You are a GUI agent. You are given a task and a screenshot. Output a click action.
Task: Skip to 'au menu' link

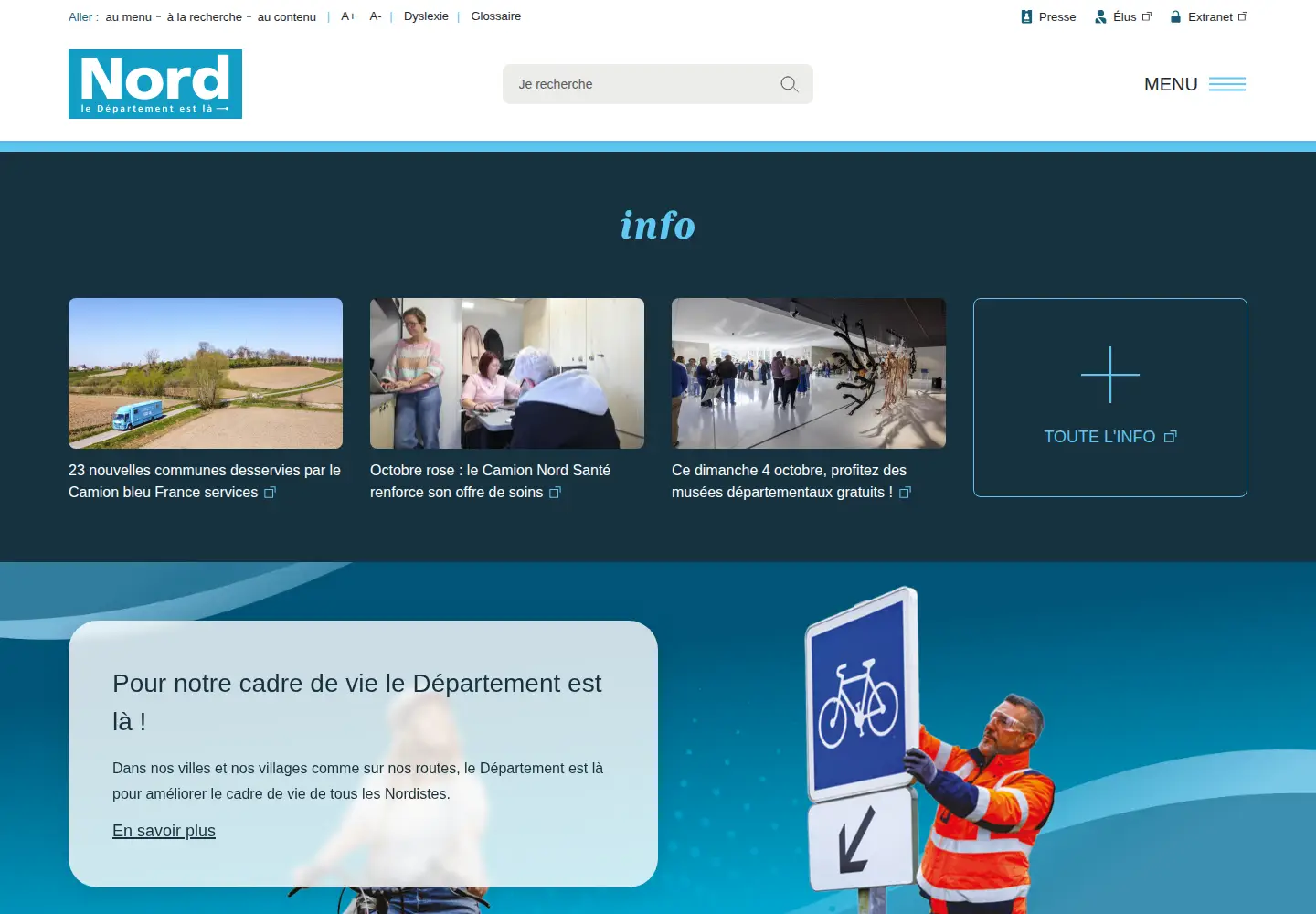(129, 17)
